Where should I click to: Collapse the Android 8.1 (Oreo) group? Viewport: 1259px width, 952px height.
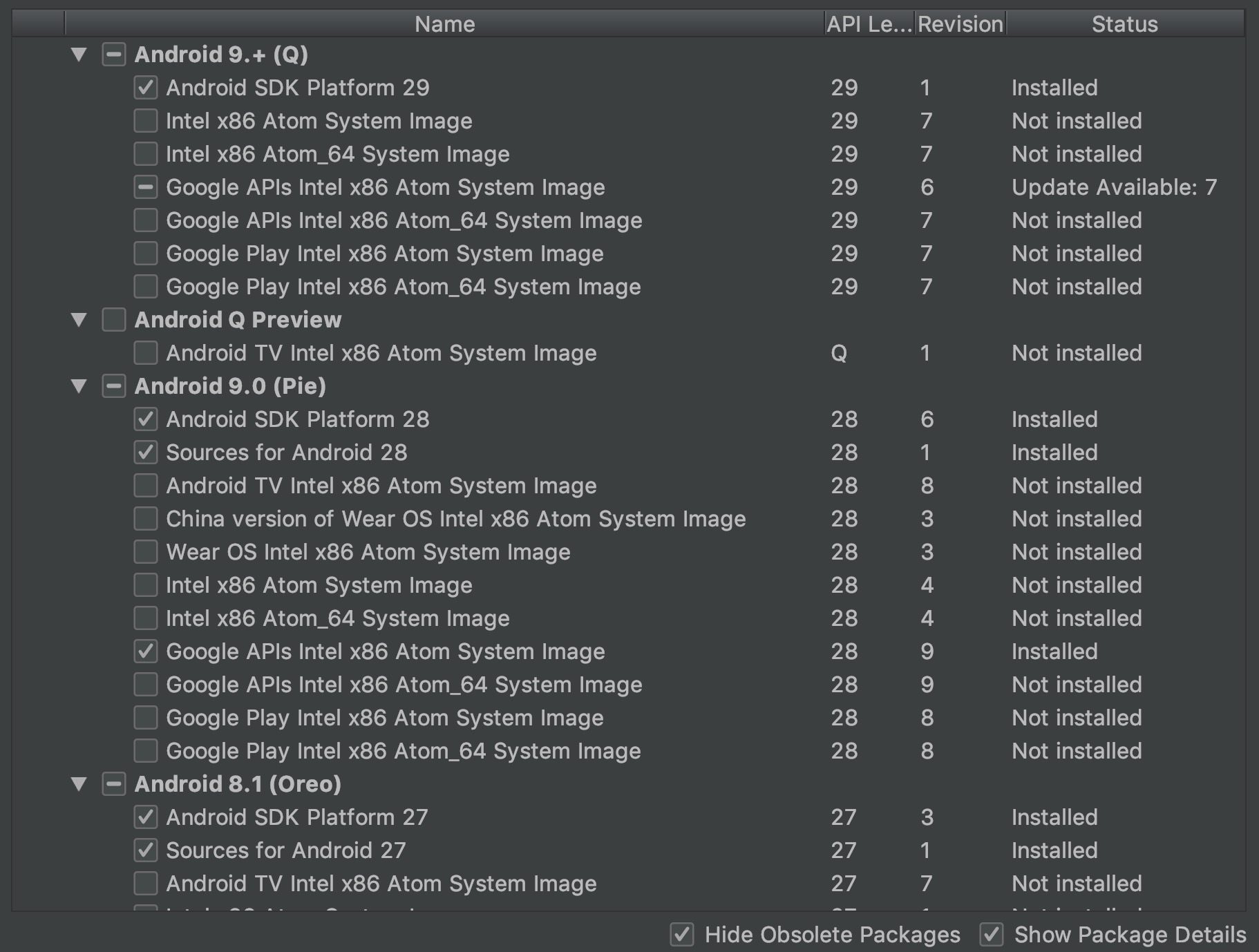(x=79, y=784)
